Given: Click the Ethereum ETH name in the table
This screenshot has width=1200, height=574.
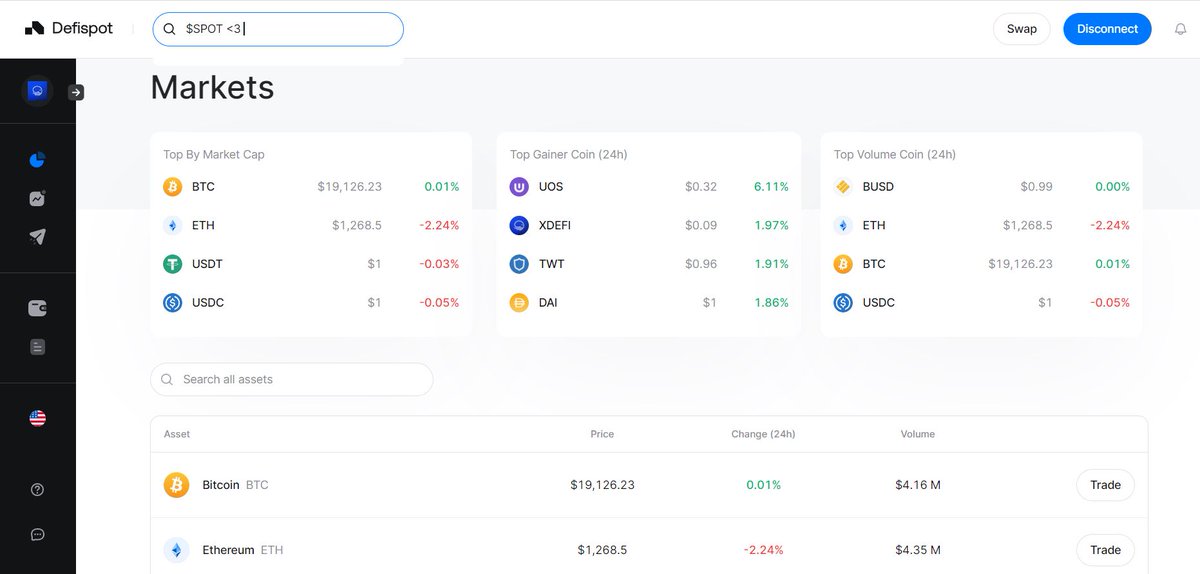Looking at the screenshot, I should point(243,550).
